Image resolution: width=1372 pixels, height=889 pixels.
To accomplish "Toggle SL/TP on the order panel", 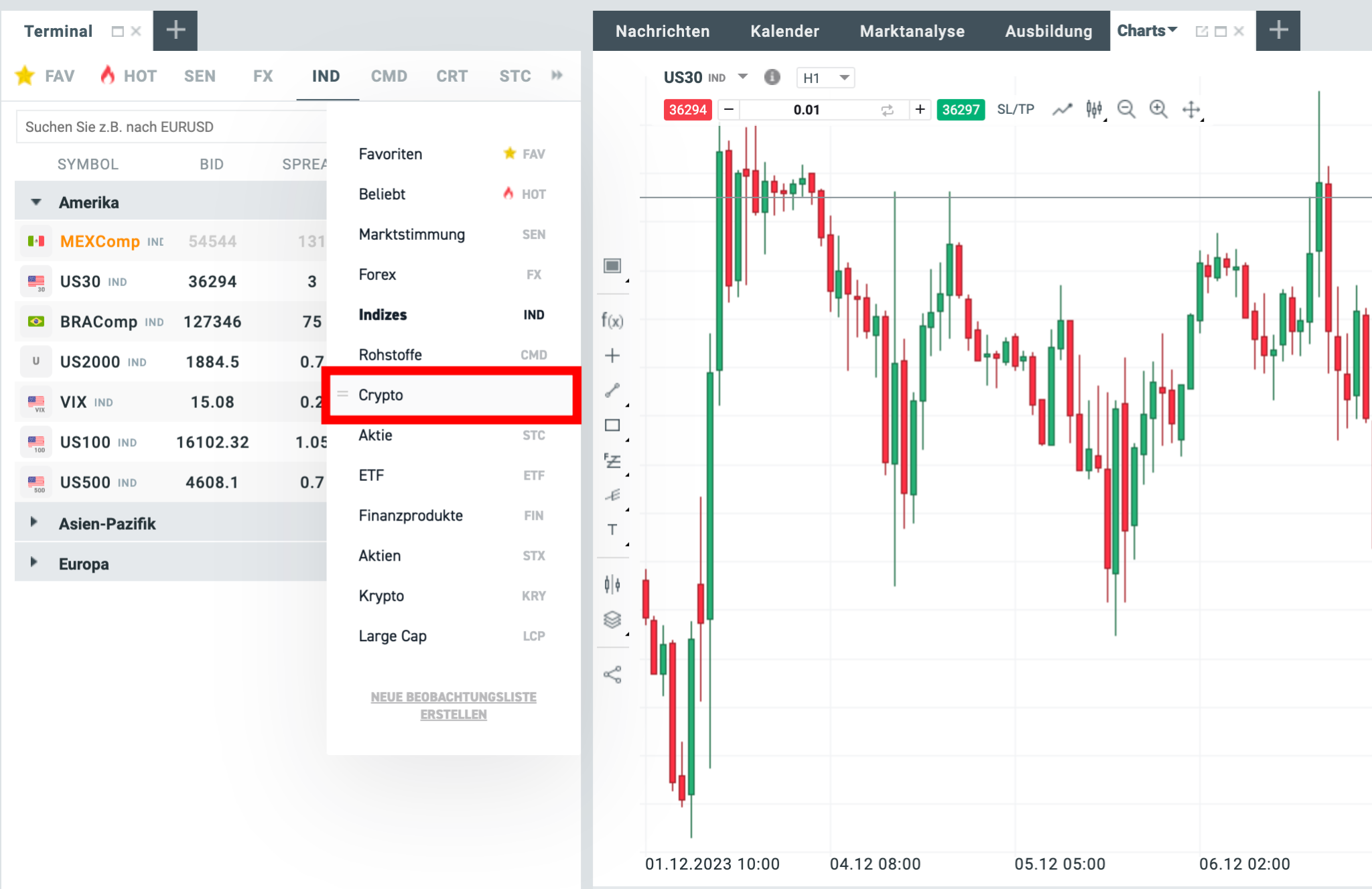I will (x=1016, y=109).
